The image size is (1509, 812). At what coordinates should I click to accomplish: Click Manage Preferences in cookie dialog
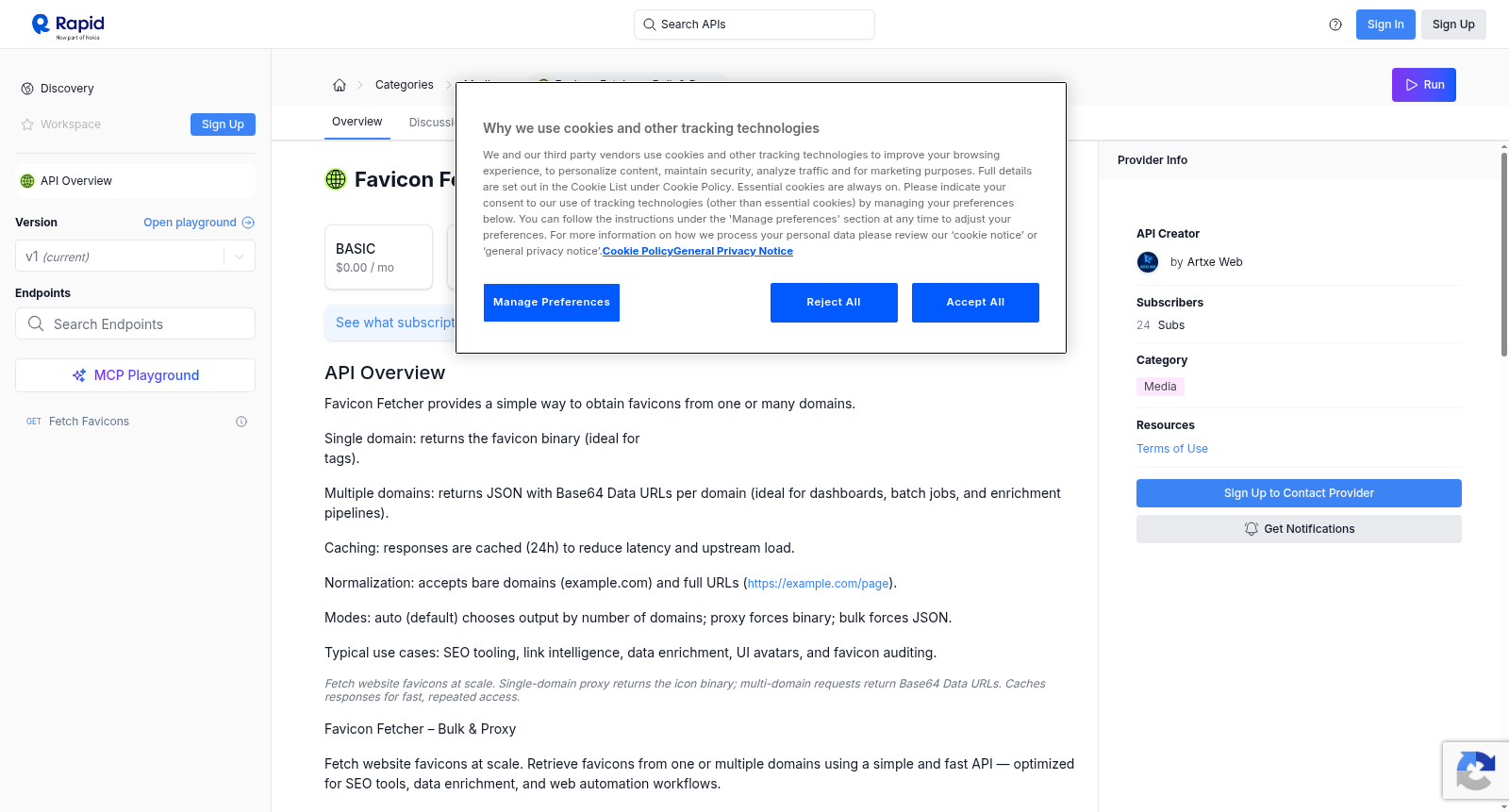tap(552, 303)
